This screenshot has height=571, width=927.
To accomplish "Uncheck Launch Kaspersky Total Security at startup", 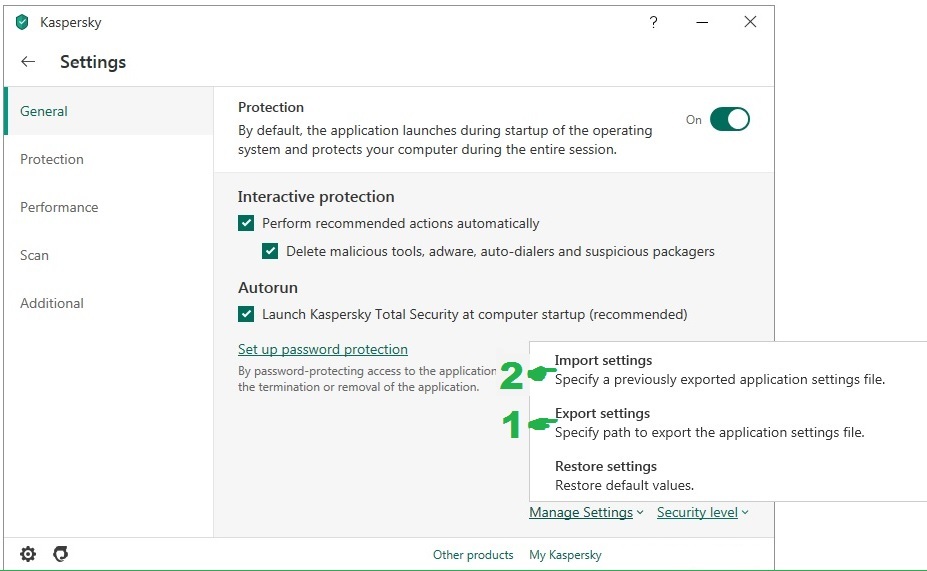I will pyautogui.click(x=246, y=314).
